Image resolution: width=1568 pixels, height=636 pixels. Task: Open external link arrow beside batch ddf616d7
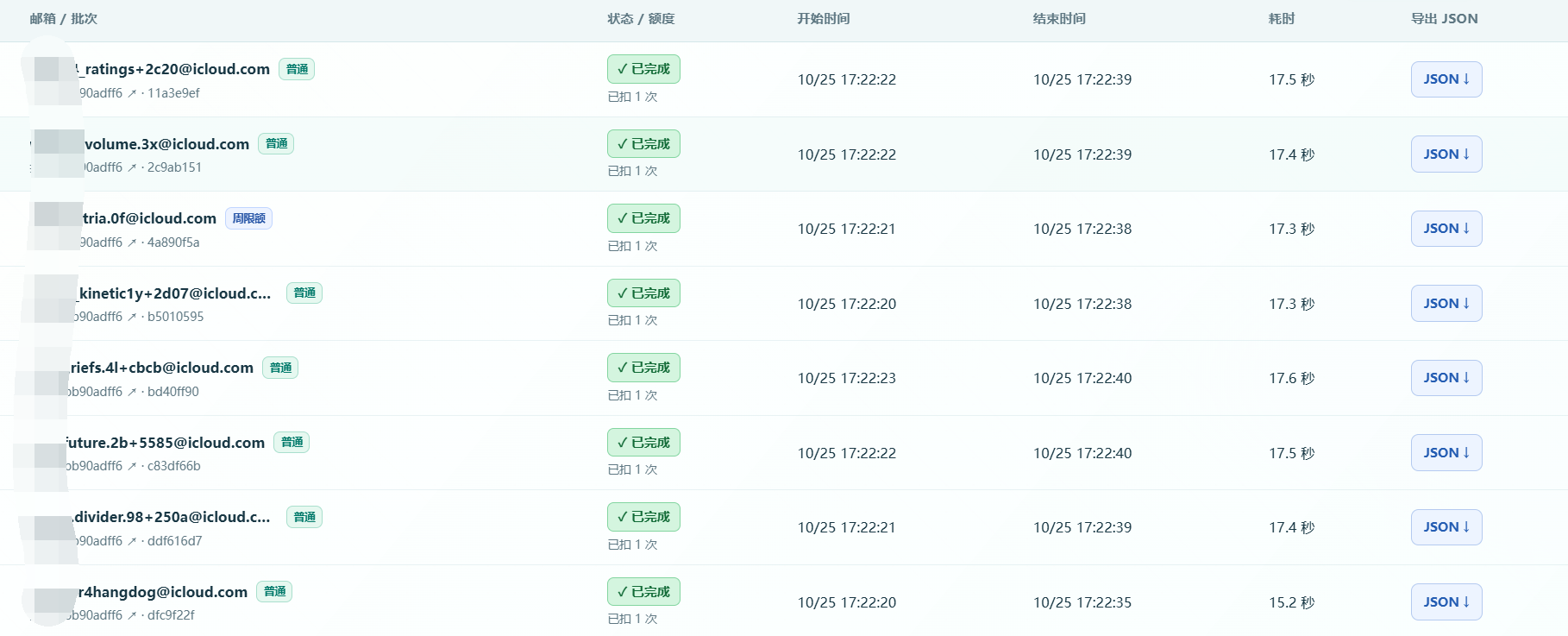click(132, 541)
